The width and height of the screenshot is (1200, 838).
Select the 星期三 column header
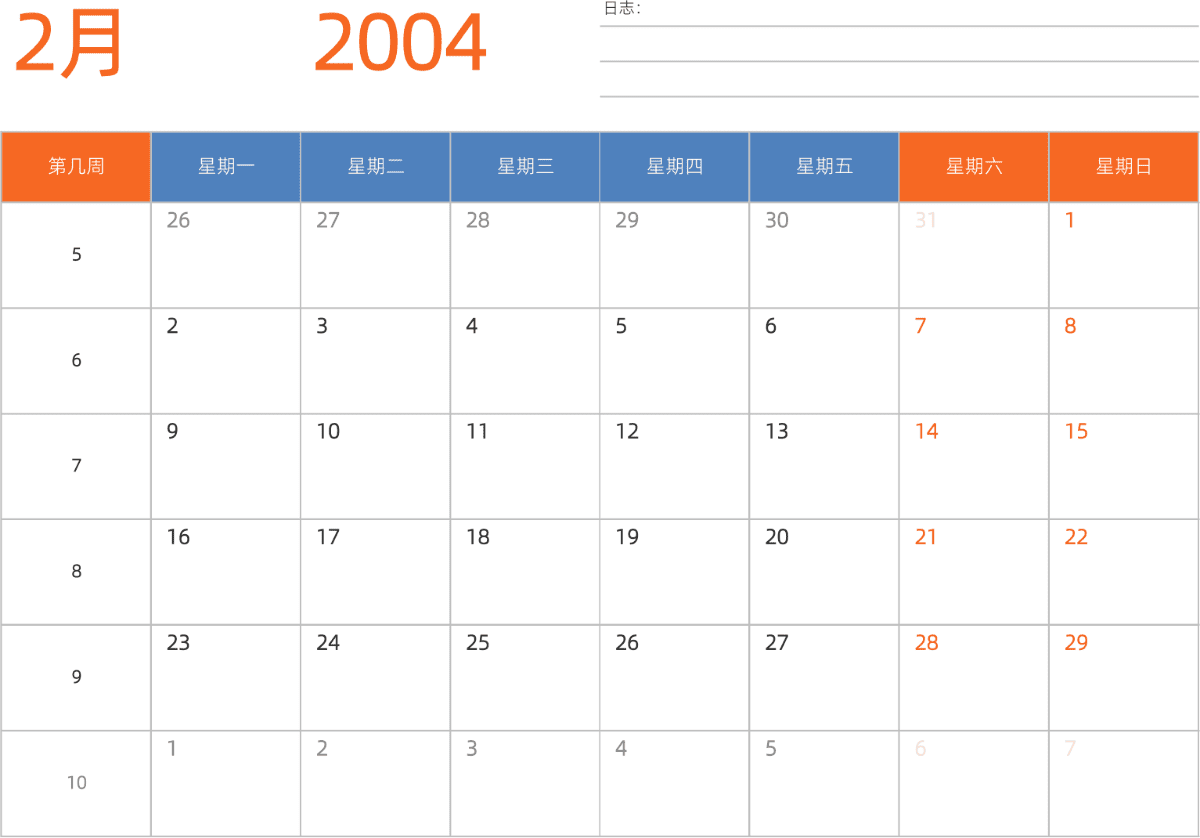pyautogui.click(x=525, y=167)
